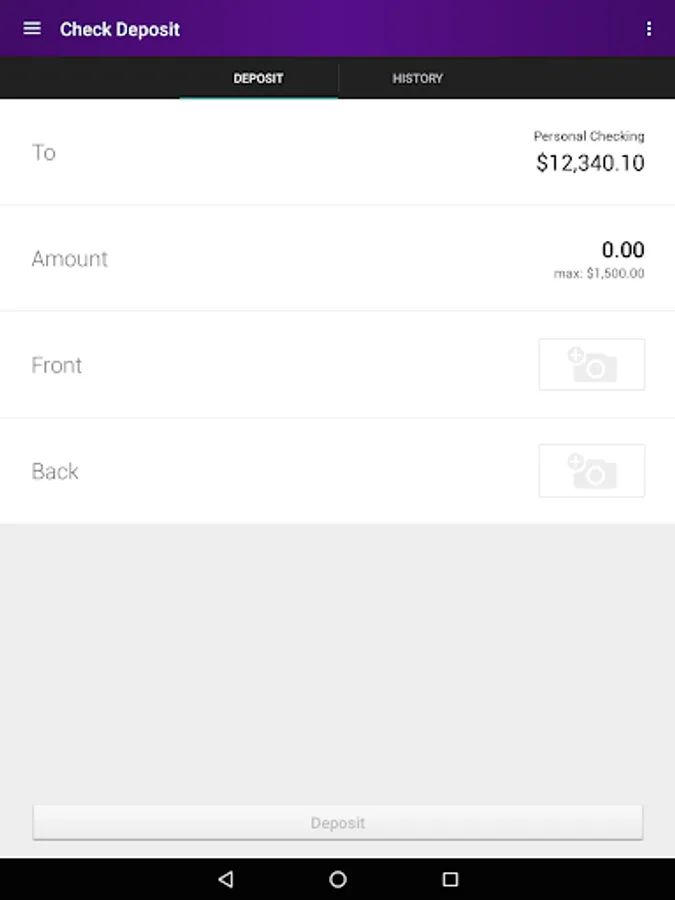Open the hamburger navigation menu
This screenshot has height=900, width=675.
(x=32, y=28)
